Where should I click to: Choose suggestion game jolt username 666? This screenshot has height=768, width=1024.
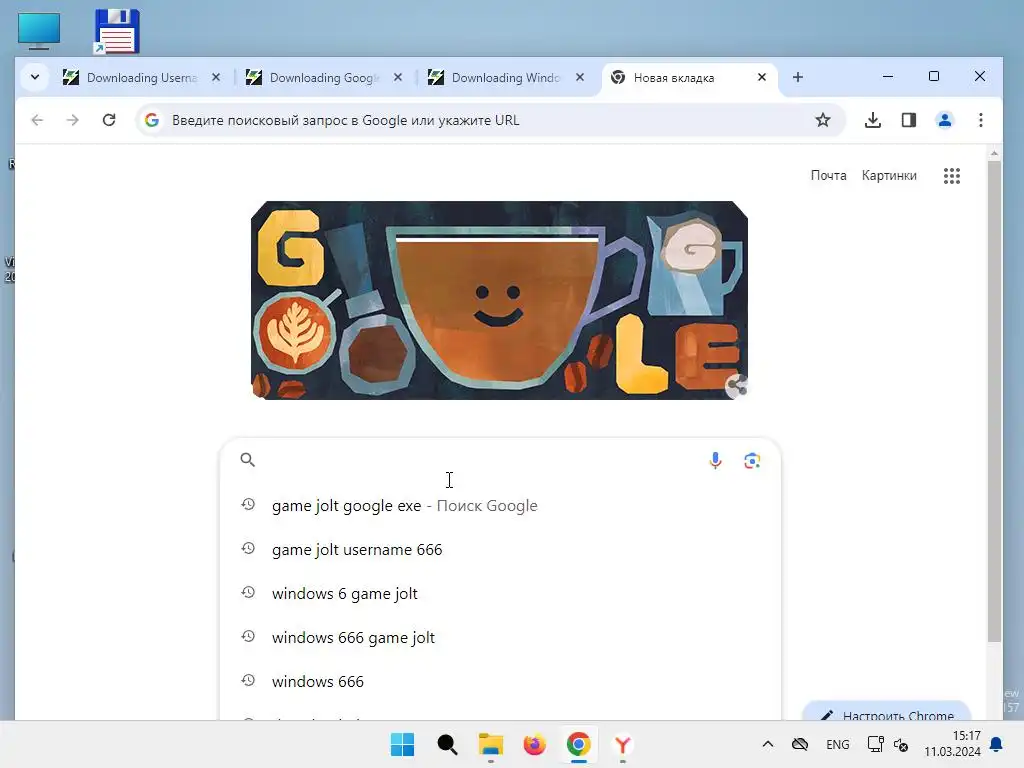(500, 549)
